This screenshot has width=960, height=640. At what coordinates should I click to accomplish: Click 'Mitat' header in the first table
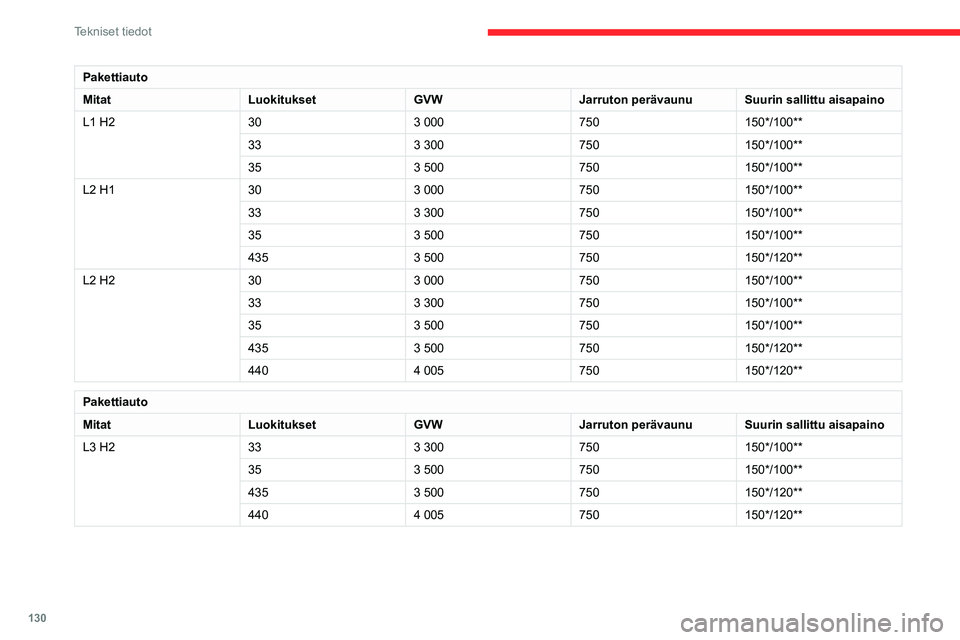pyautogui.click(x=97, y=100)
